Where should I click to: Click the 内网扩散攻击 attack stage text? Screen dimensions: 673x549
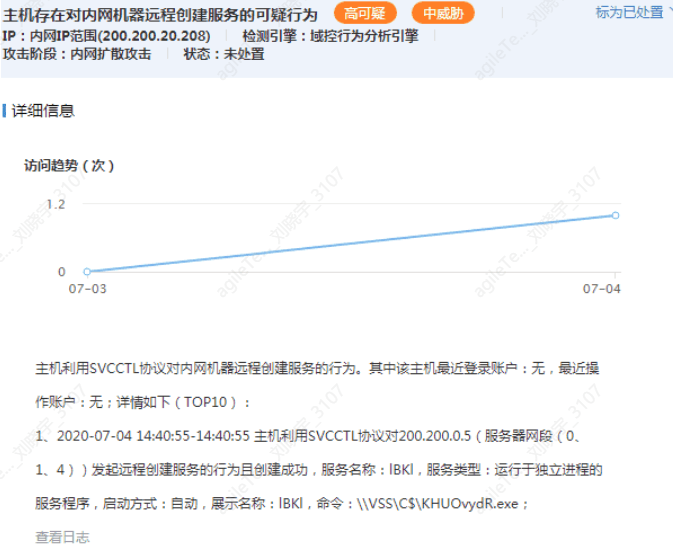point(110,54)
